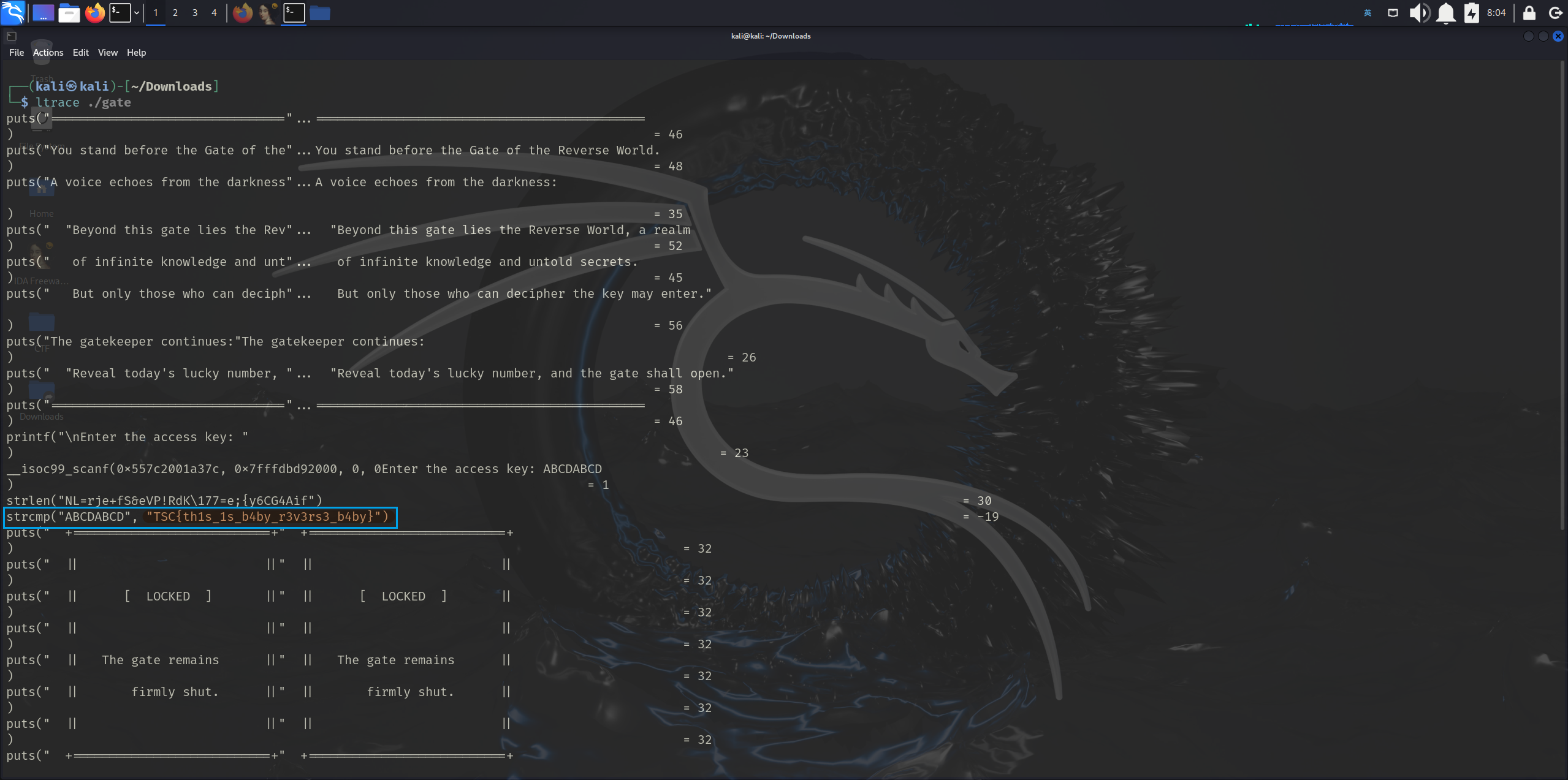
Task: Open the Actions menu
Action: (x=48, y=53)
